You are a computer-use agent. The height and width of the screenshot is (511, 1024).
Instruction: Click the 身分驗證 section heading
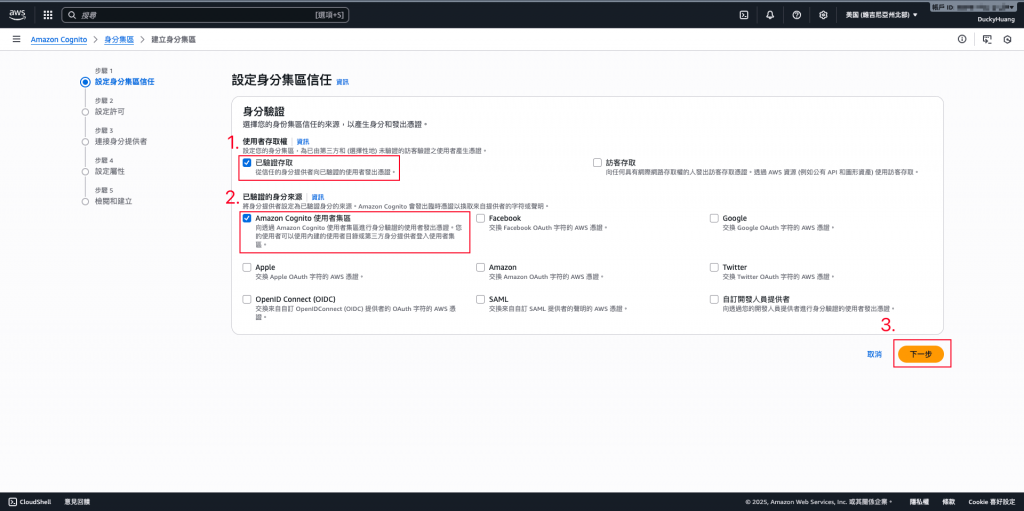coord(263,112)
